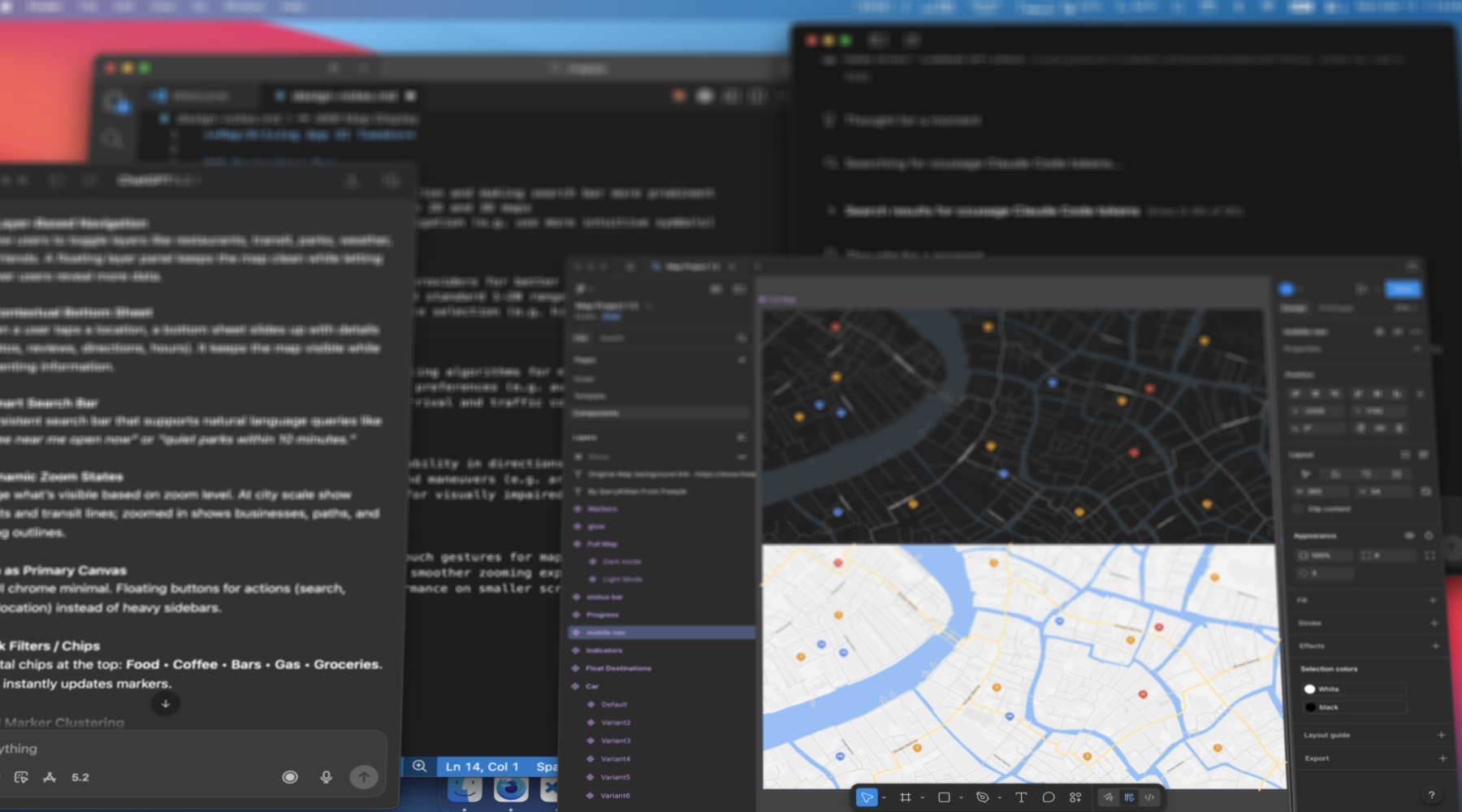Add a Stroke with the plus icon
Image resolution: width=1462 pixels, height=812 pixels.
coord(1434,623)
